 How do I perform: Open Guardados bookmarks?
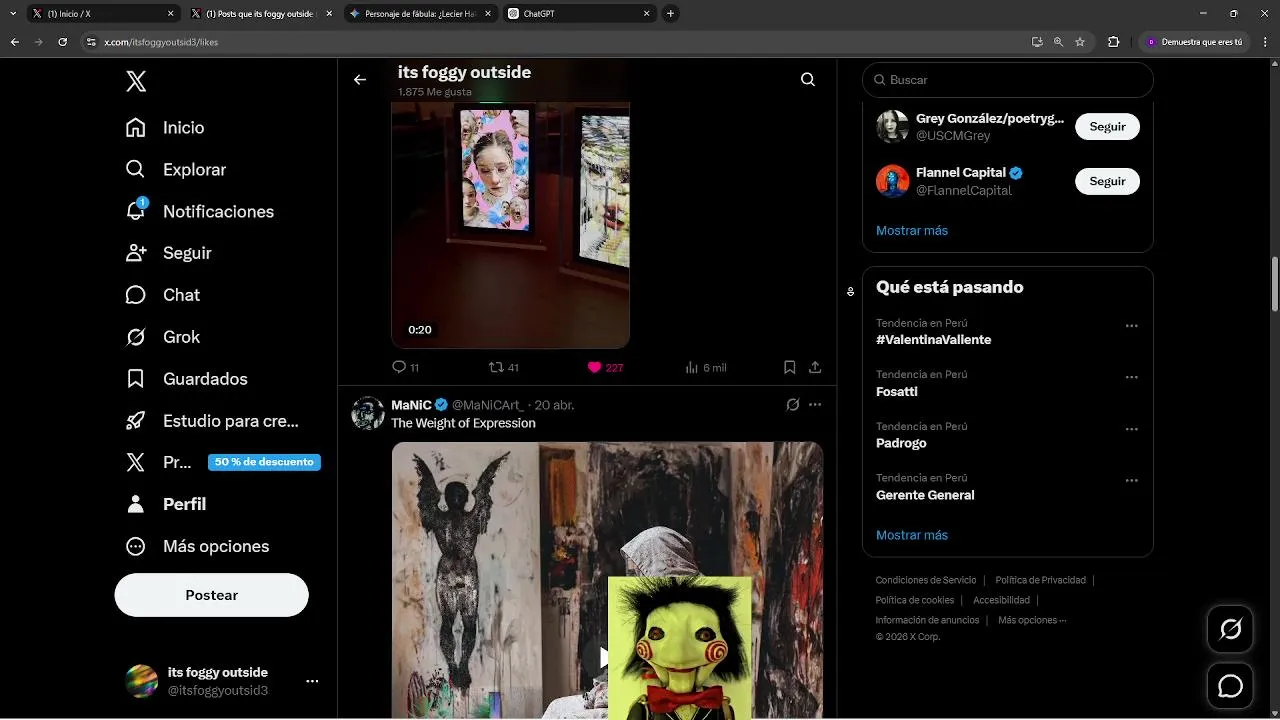point(187,379)
